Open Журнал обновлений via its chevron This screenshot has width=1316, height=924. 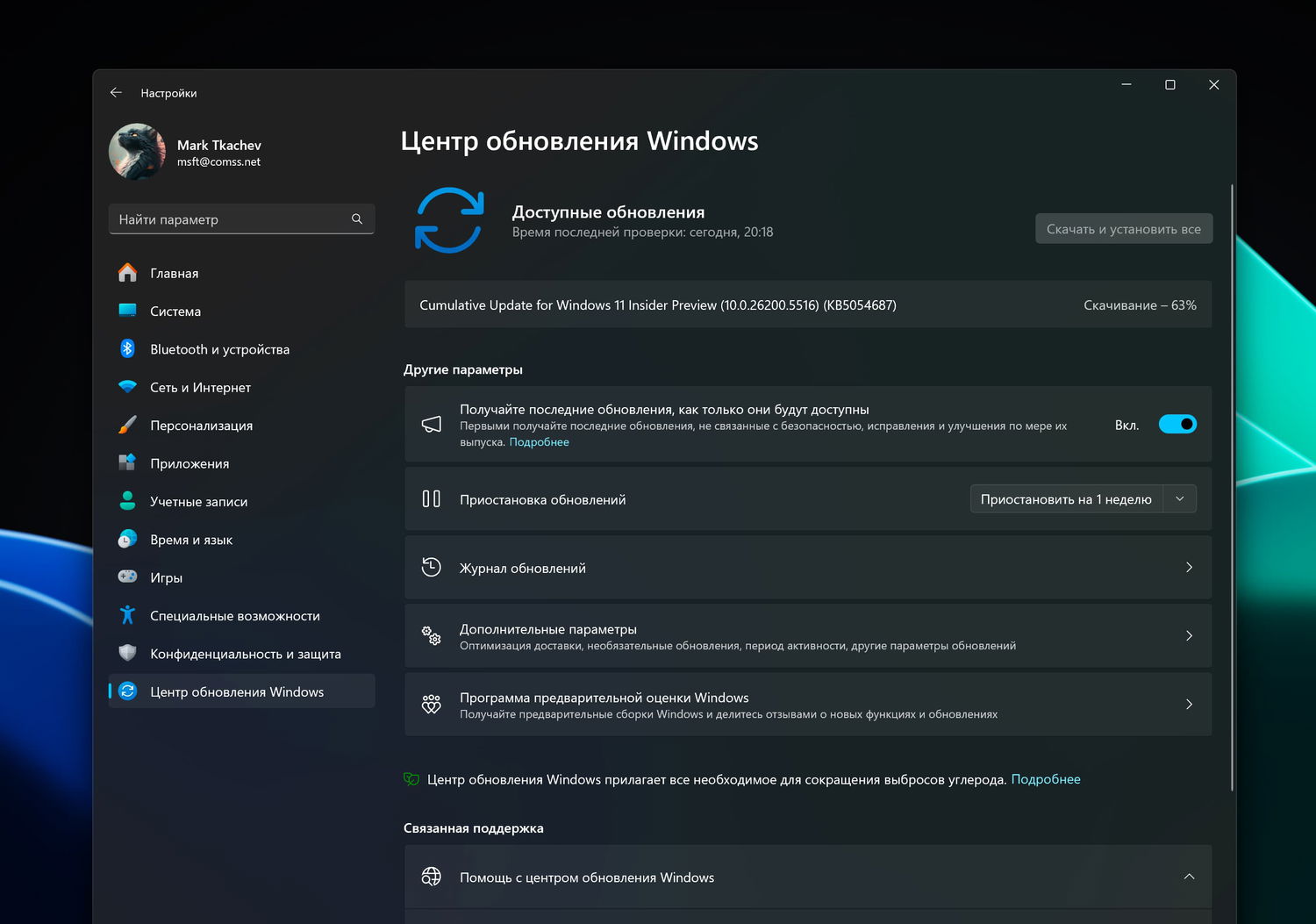click(1189, 568)
